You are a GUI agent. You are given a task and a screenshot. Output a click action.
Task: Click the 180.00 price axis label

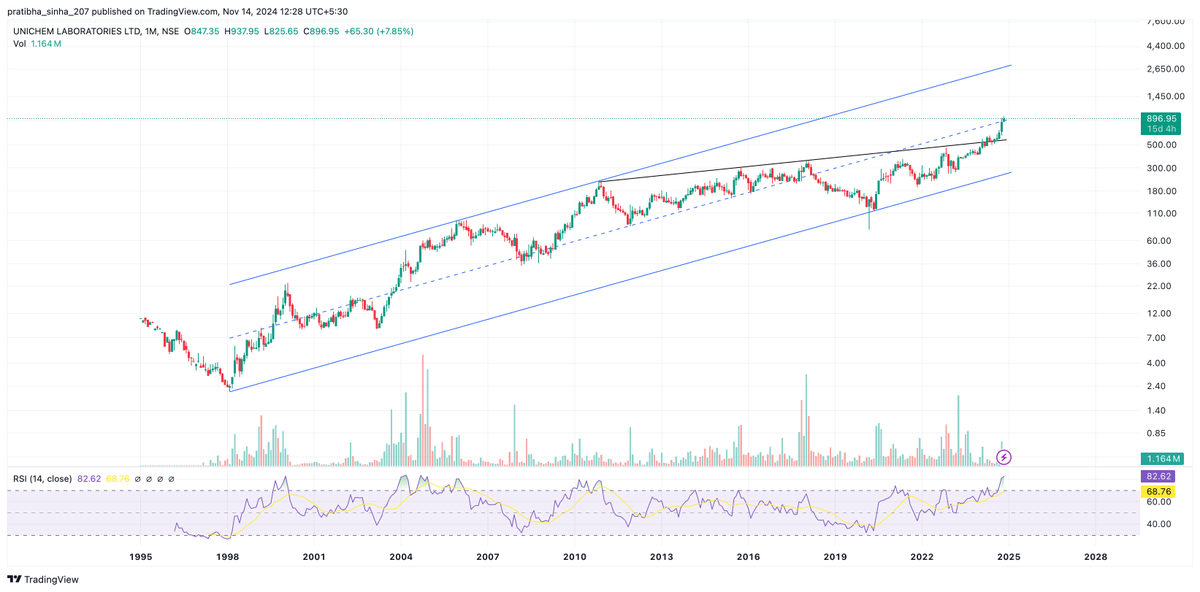coord(1161,191)
